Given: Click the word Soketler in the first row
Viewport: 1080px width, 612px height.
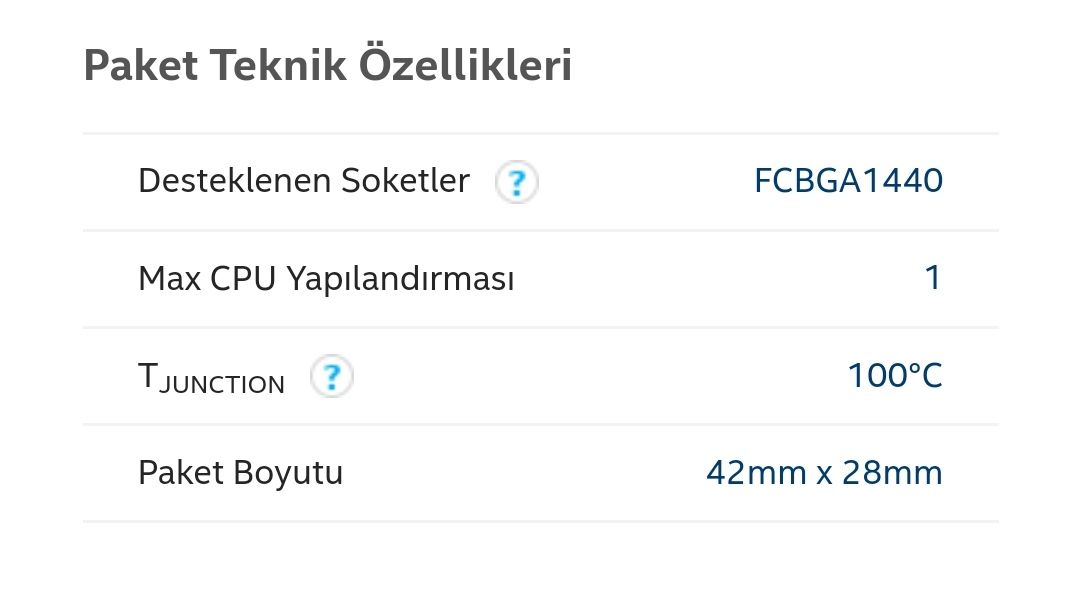Looking at the screenshot, I should 405,181.
